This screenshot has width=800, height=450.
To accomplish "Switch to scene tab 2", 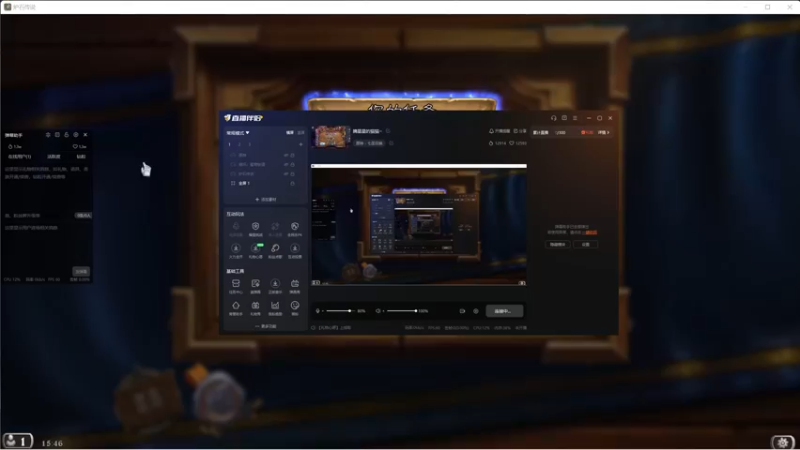I will 239,144.
